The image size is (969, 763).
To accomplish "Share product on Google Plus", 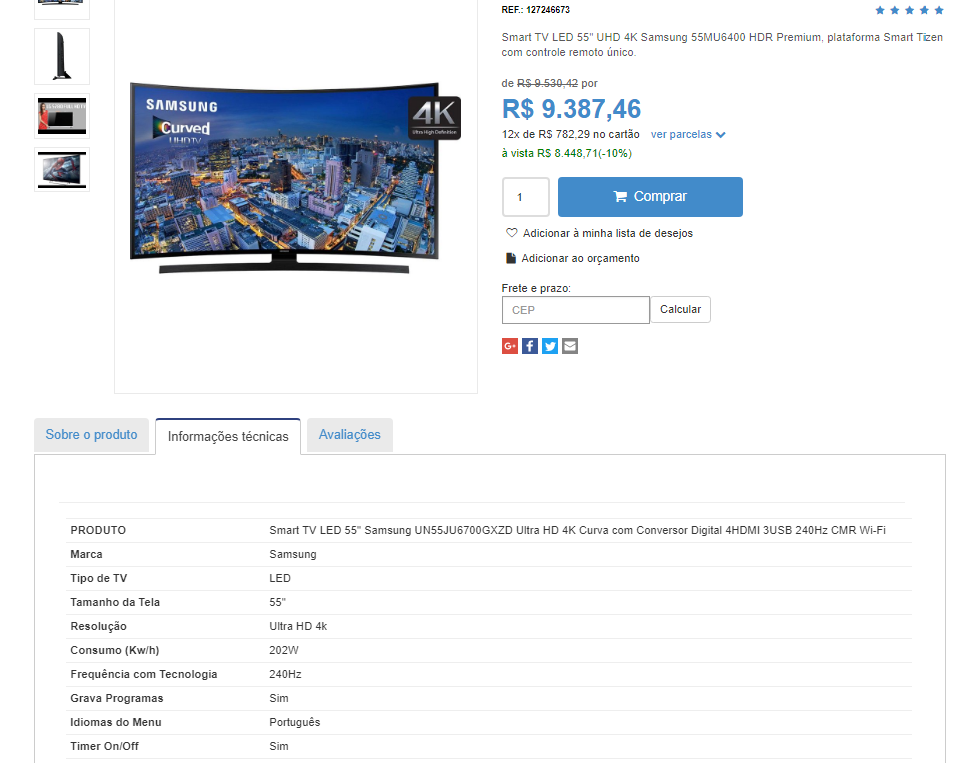I will [x=510, y=346].
